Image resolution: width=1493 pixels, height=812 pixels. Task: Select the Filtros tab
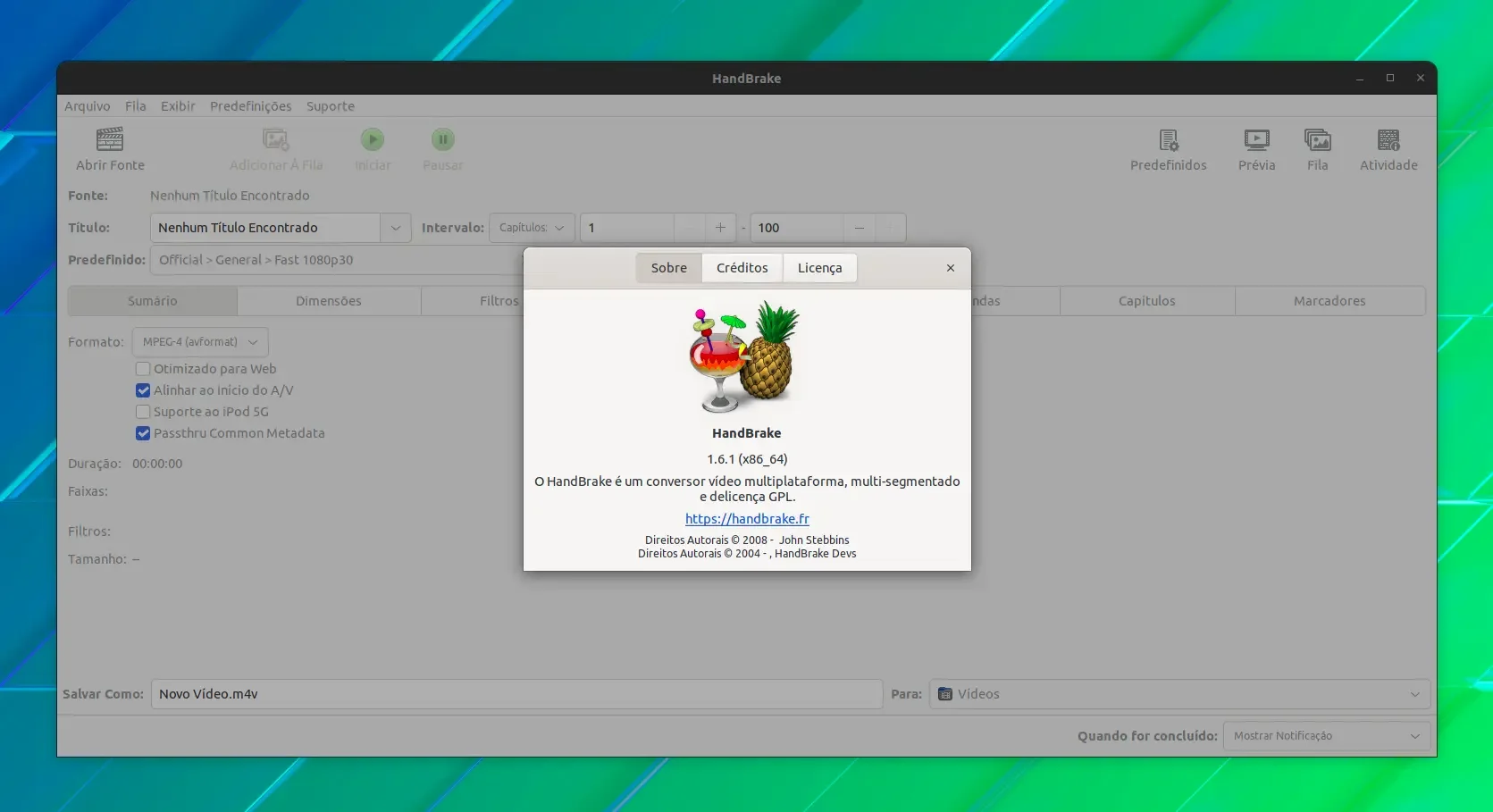(x=499, y=301)
